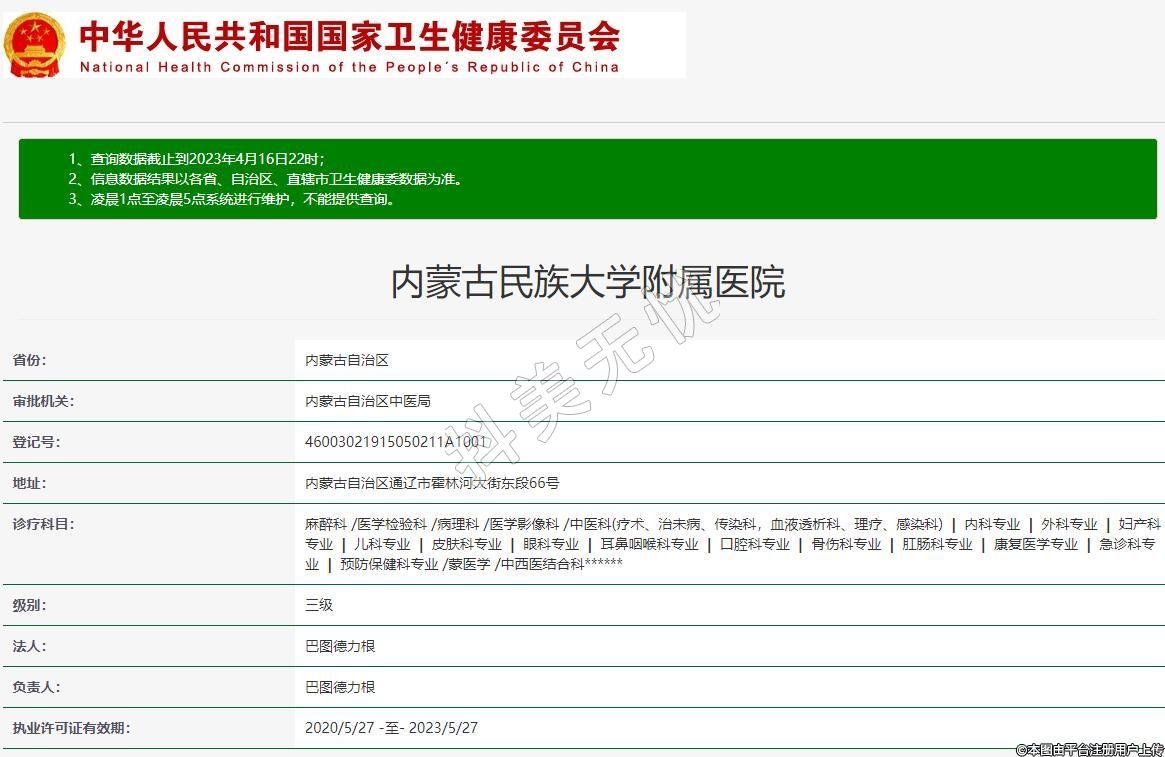Click the national emblem logo

click(x=35, y=45)
